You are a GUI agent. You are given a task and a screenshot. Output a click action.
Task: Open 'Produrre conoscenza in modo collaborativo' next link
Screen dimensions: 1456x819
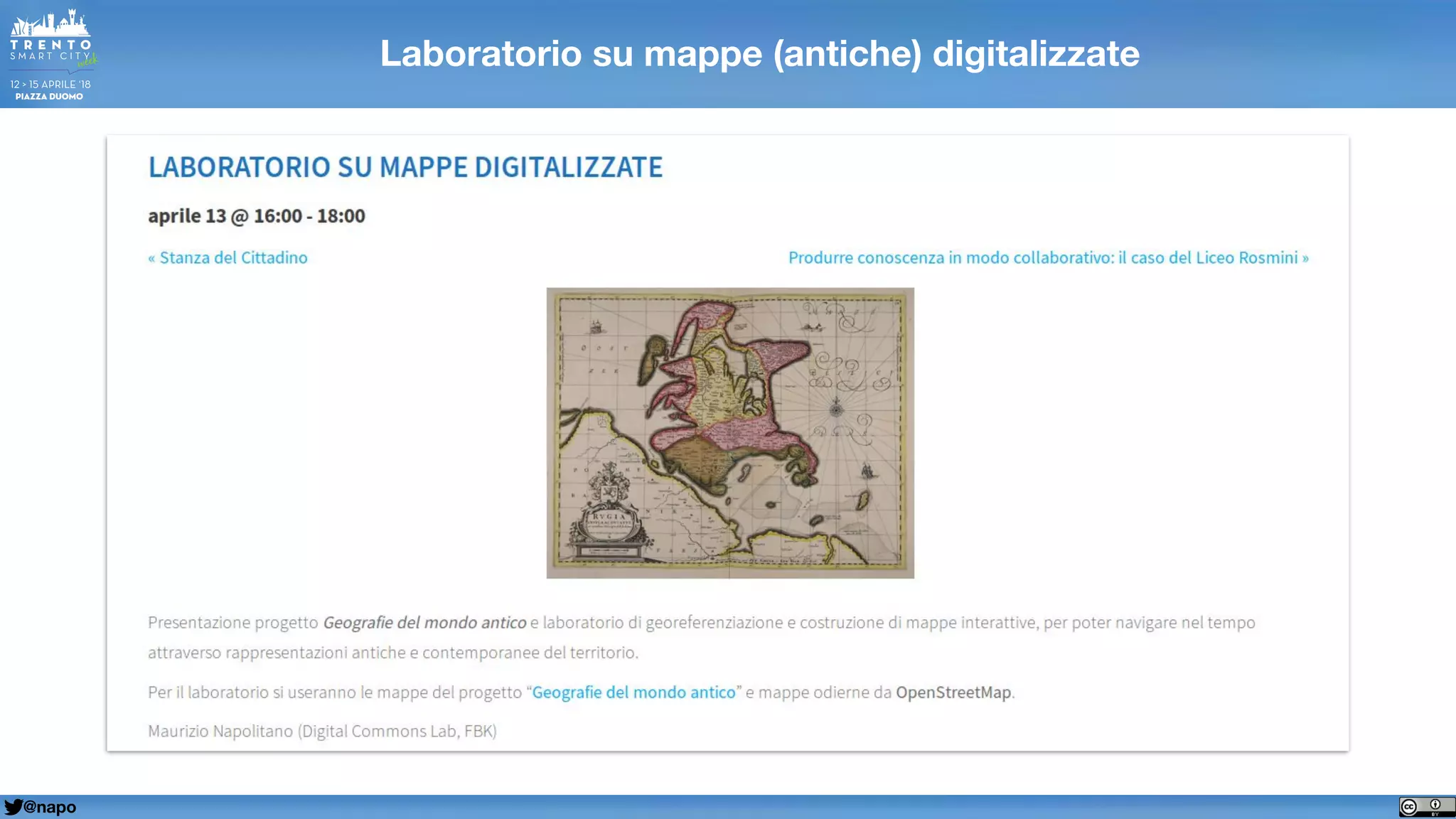click(x=1048, y=257)
